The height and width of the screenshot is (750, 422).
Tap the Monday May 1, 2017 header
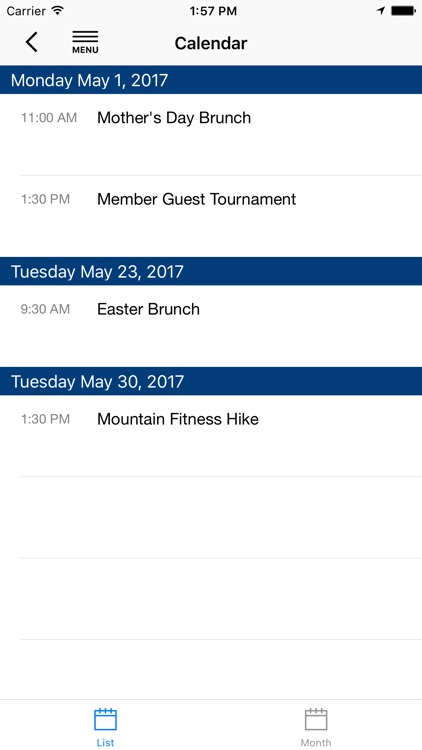211,80
